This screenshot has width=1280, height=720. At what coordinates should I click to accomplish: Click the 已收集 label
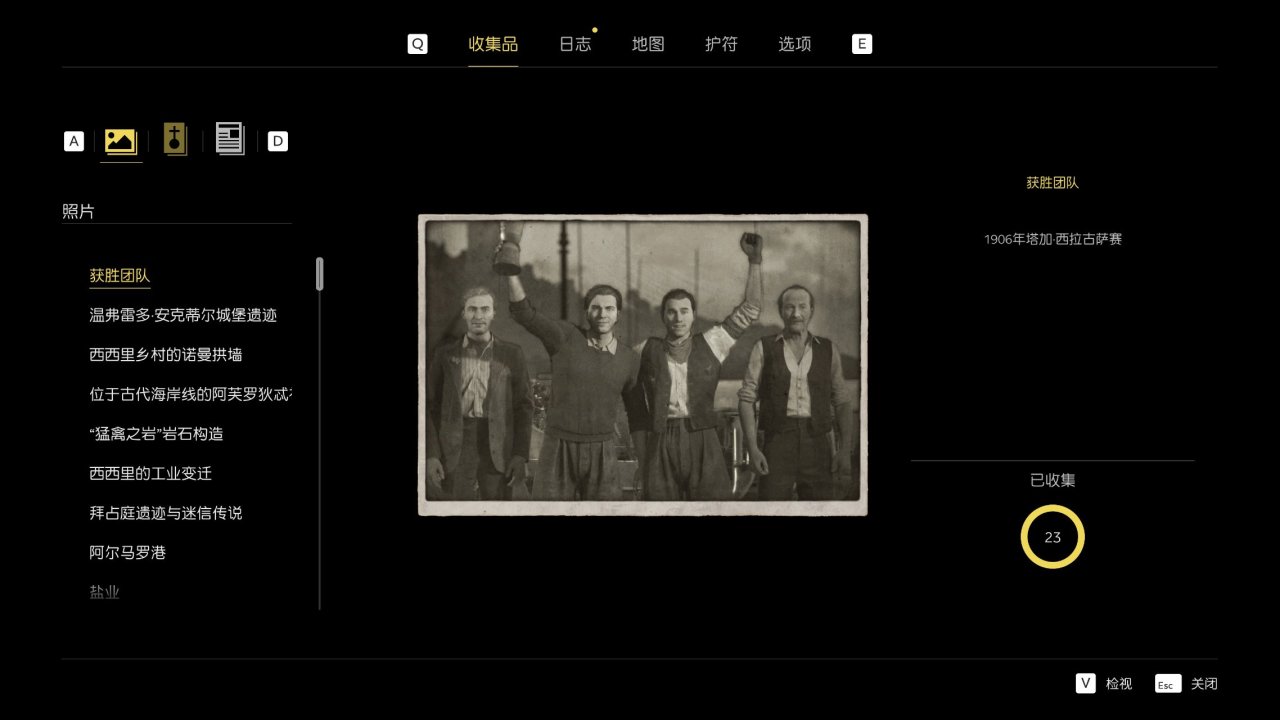click(x=1053, y=480)
